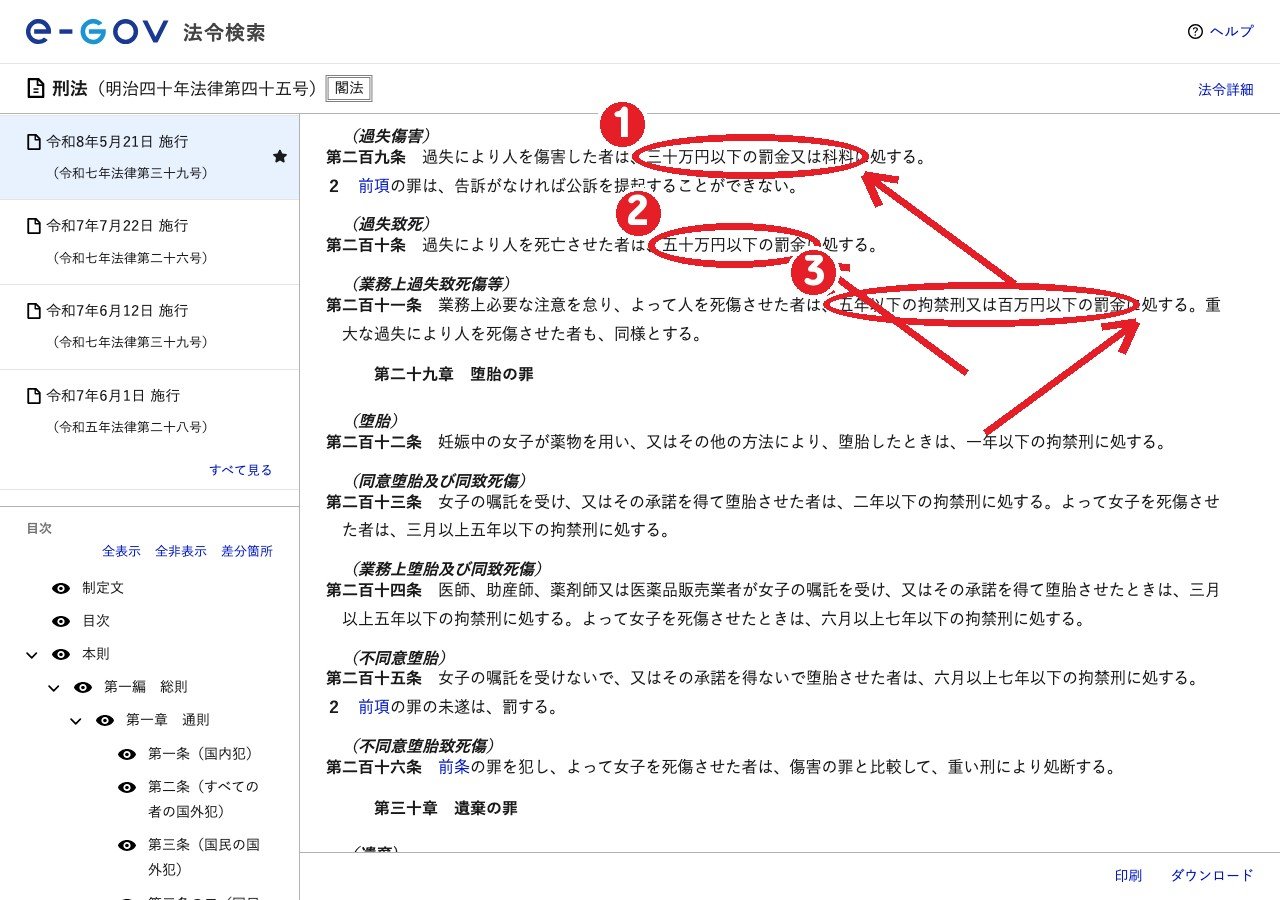Toggle visibility eye for 第一条(国内犯)
The height and width of the screenshot is (900, 1280).
point(127,753)
